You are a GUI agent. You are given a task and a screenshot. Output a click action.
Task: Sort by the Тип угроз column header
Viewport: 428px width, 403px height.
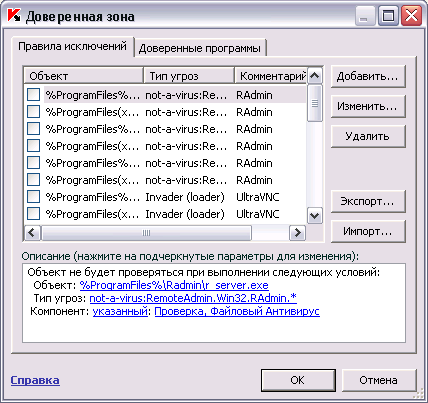click(x=189, y=76)
